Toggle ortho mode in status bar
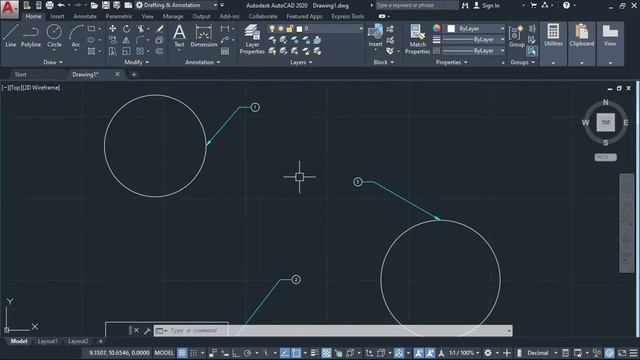This screenshot has height=360, width=640. click(x=236, y=353)
